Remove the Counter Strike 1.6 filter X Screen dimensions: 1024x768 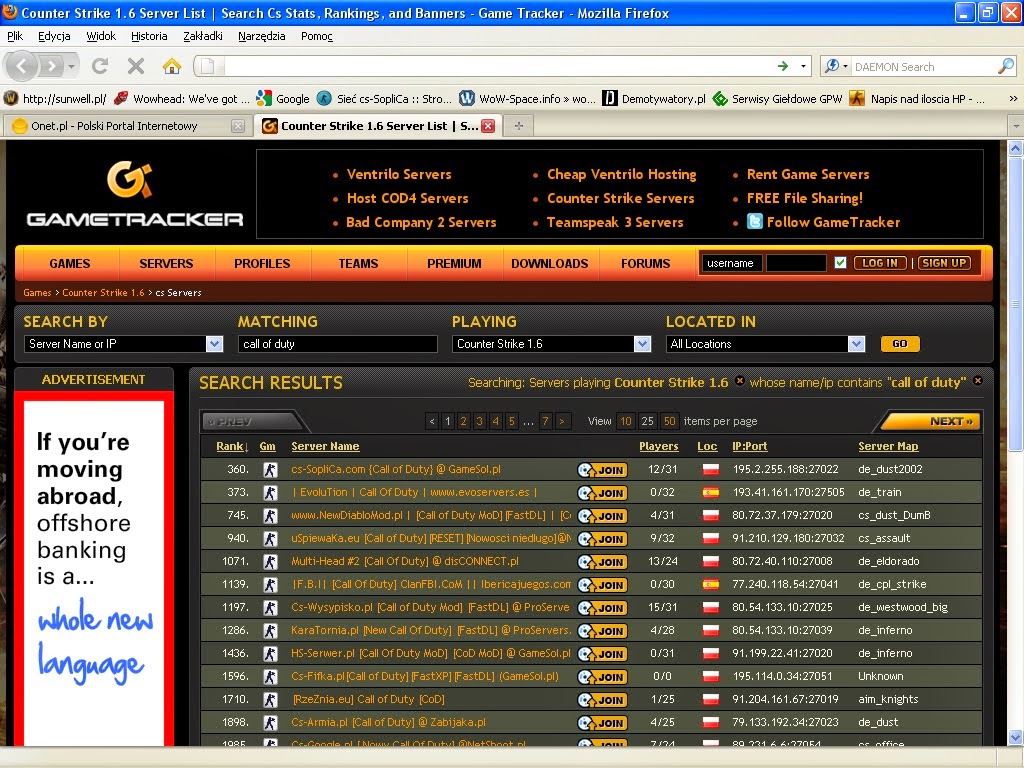(739, 381)
